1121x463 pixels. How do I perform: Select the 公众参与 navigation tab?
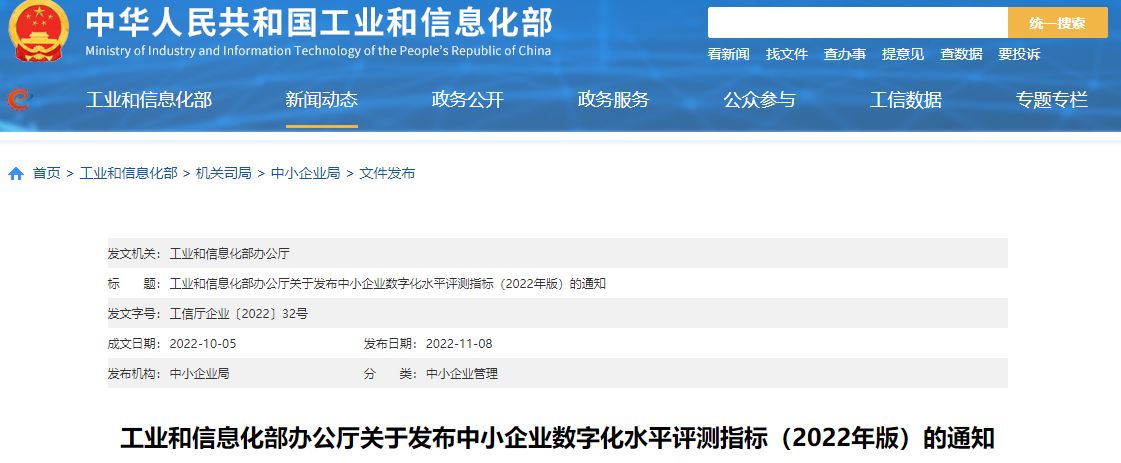[x=759, y=100]
